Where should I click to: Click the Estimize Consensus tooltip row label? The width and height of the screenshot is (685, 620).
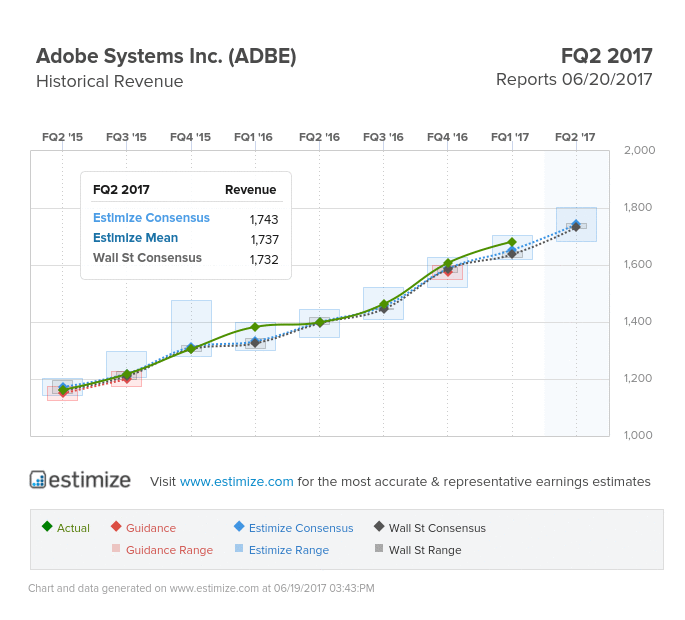pyautogui.click(x=151, y=218)
